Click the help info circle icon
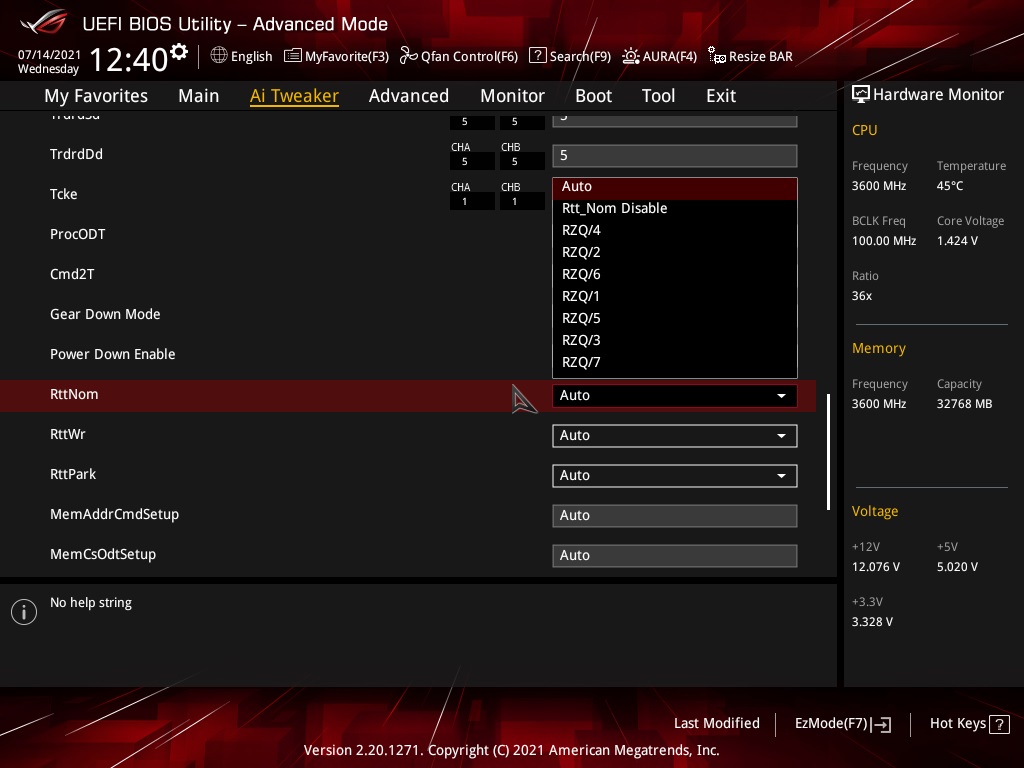Screen dimensions: 1024x768 point(24,612)
